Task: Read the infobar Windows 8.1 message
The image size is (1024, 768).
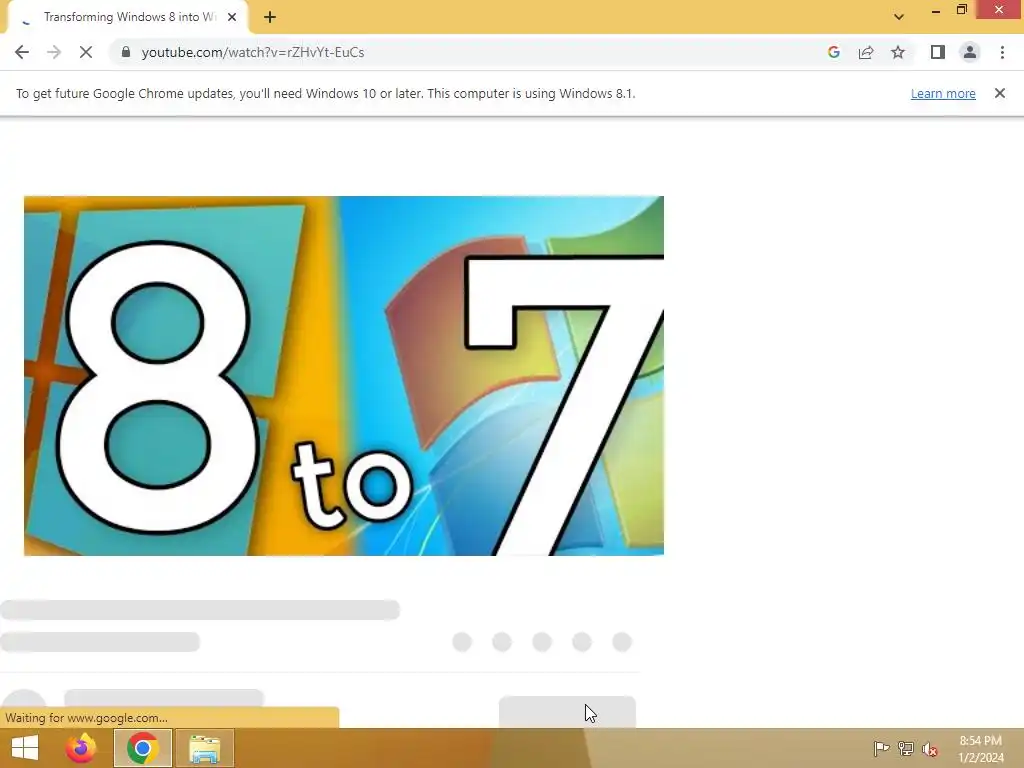Action: pos(325,93)
